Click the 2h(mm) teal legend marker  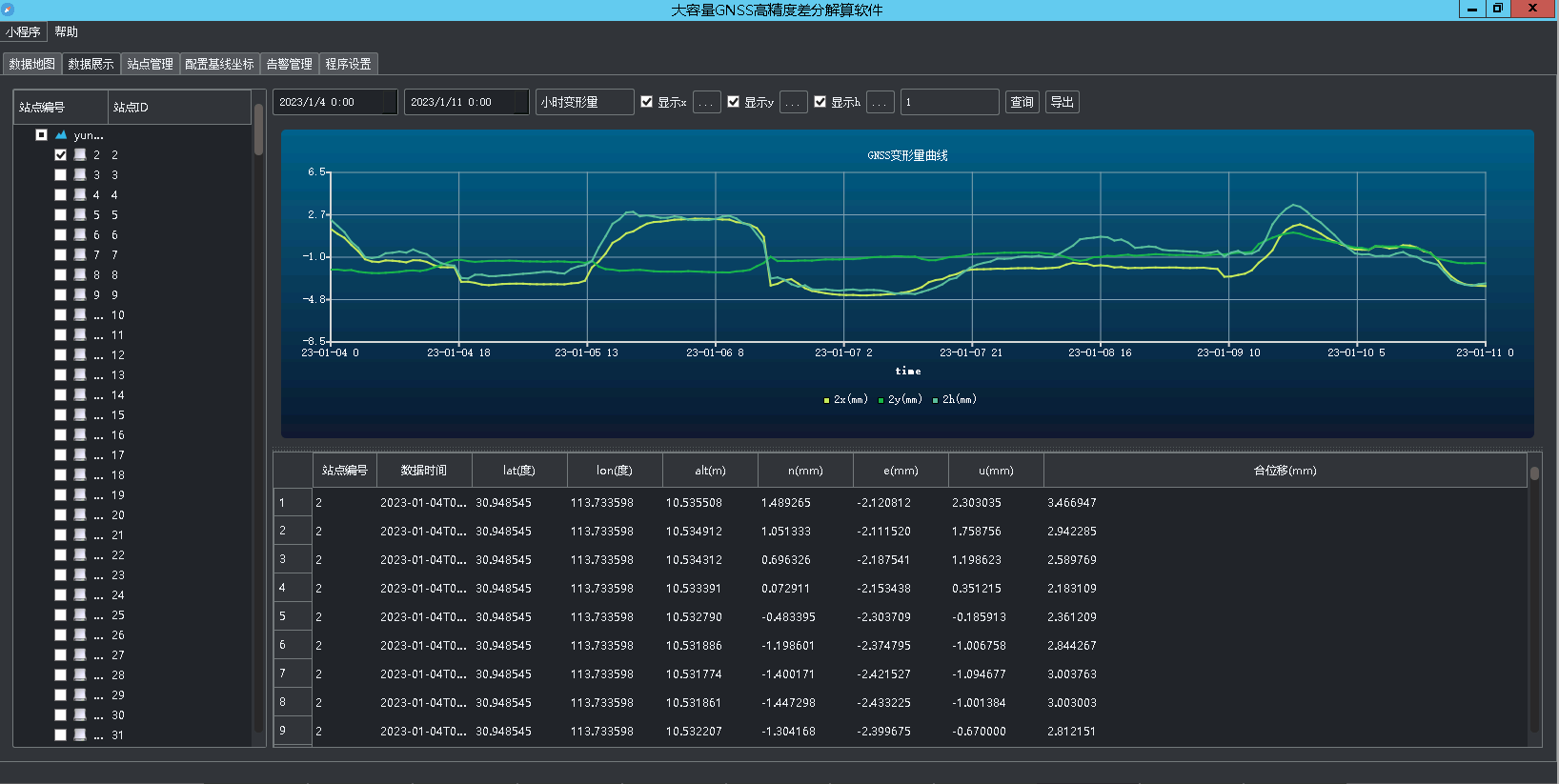point(935,400)
